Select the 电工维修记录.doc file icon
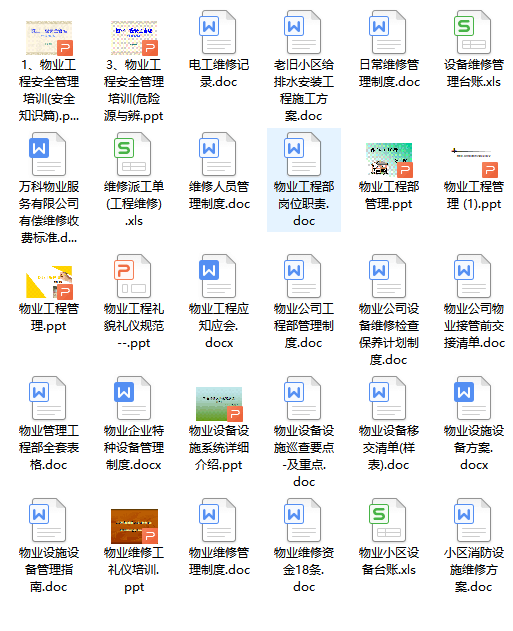 218,33
